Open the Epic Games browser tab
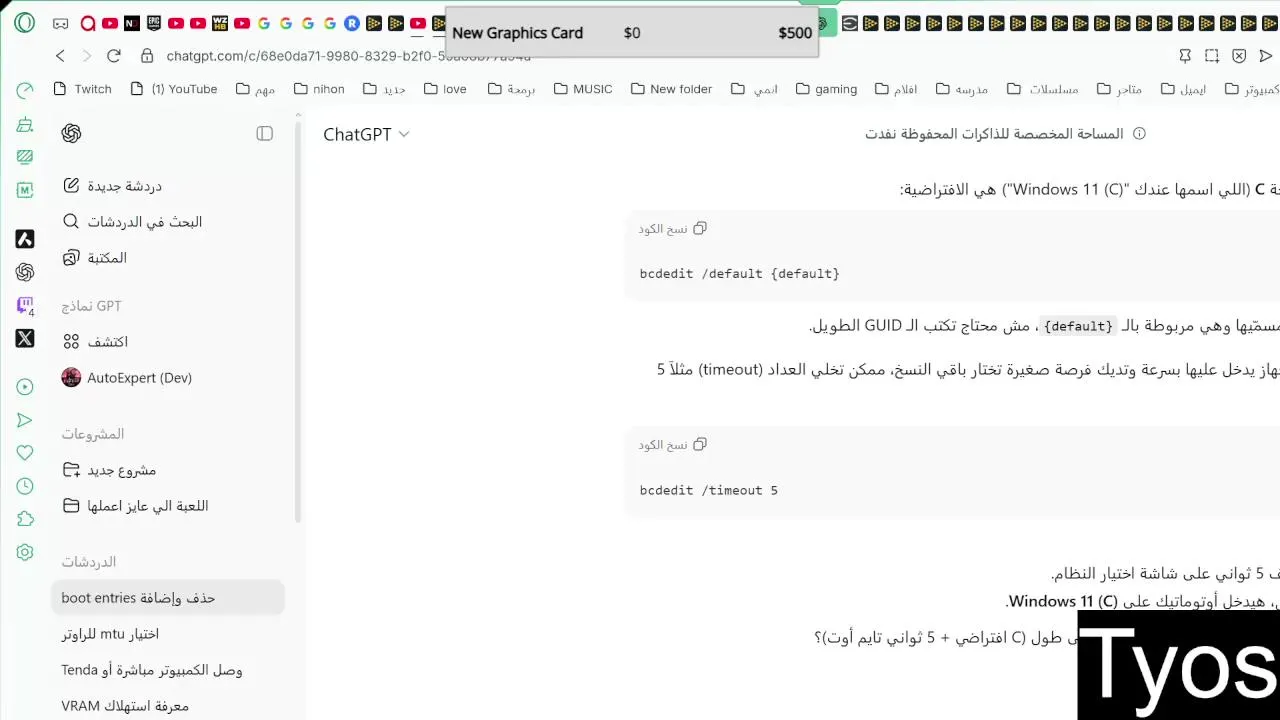 pos(154,23)
